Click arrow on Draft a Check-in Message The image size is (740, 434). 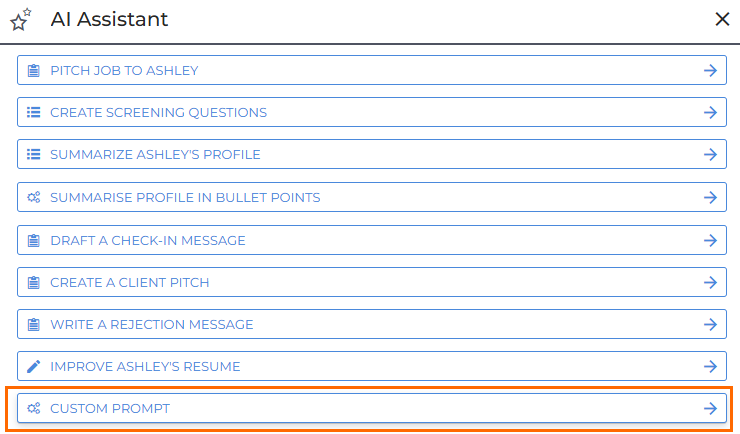point(710,240)
